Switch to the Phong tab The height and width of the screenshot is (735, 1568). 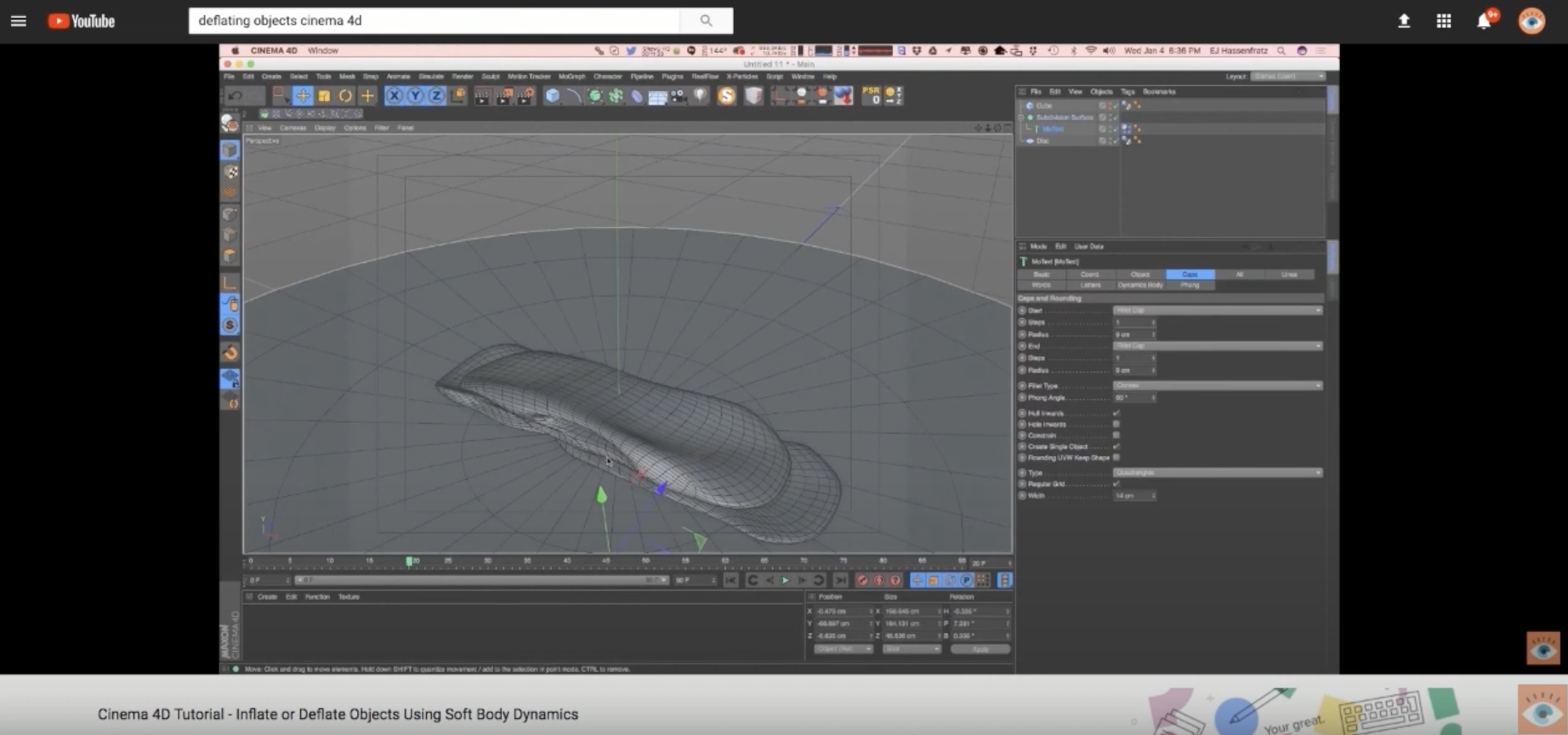click(1190, 285)
